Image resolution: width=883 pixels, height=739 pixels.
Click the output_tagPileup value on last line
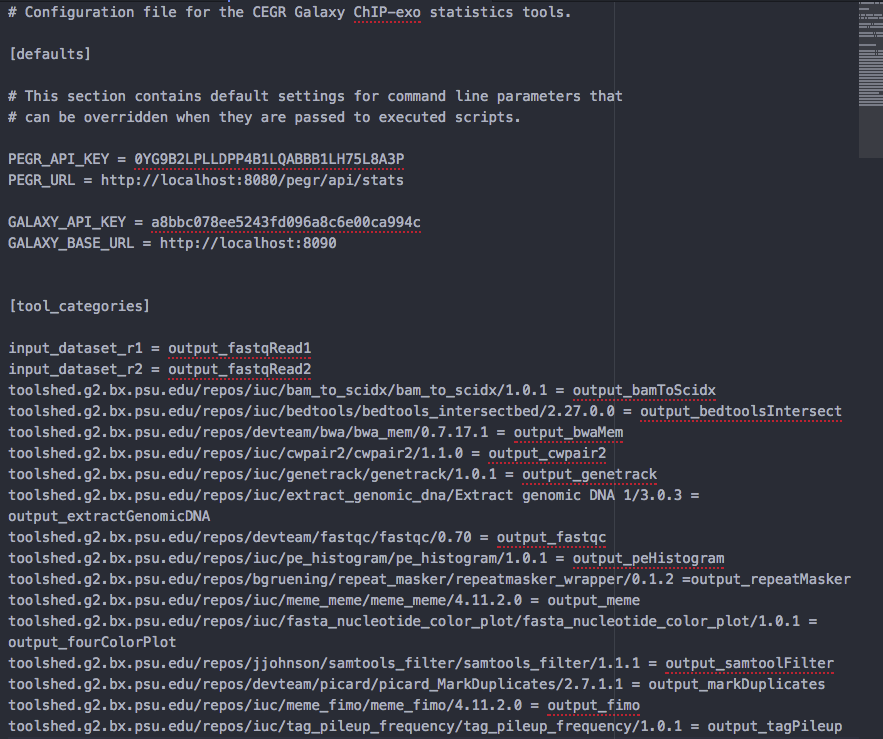[774, 726]
